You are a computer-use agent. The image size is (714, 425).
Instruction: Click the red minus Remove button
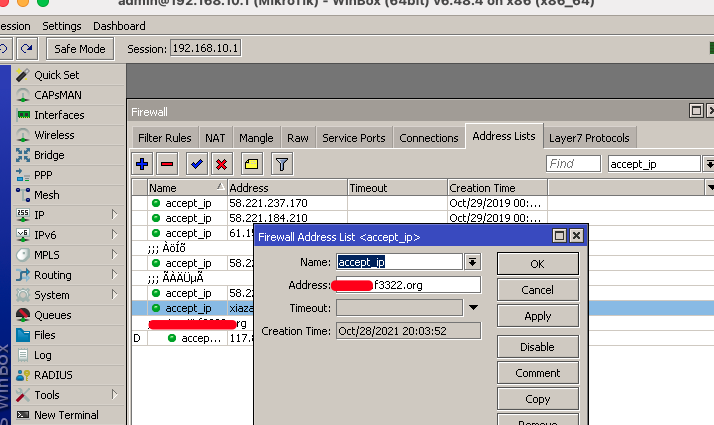[167, 164]
